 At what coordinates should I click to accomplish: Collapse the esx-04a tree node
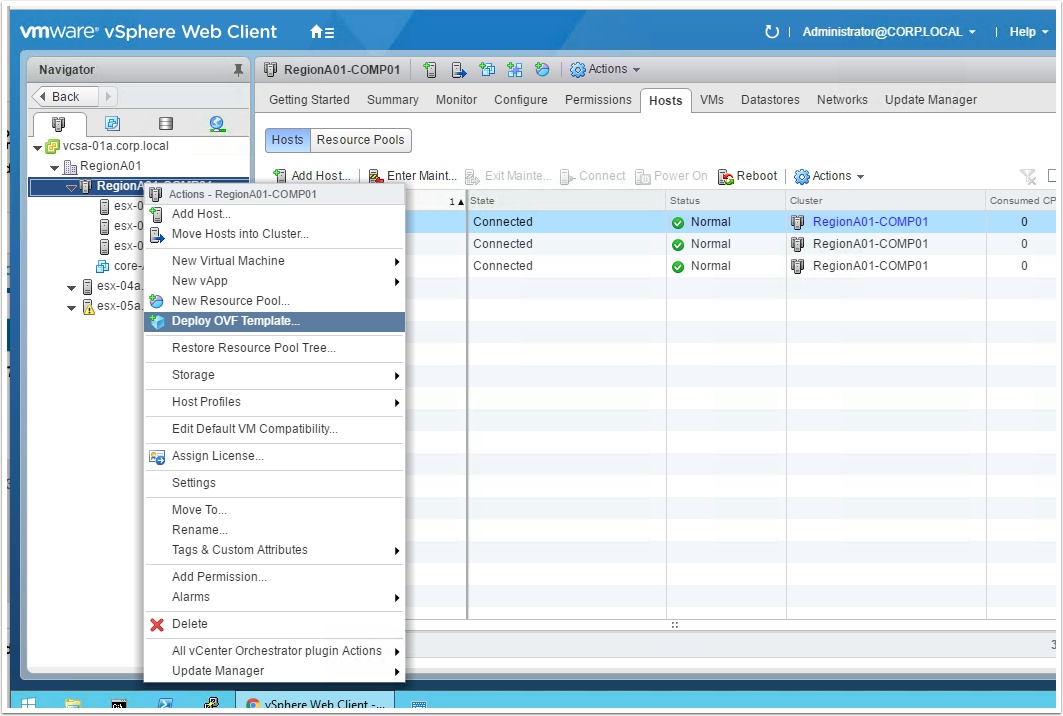coord(71,287)
